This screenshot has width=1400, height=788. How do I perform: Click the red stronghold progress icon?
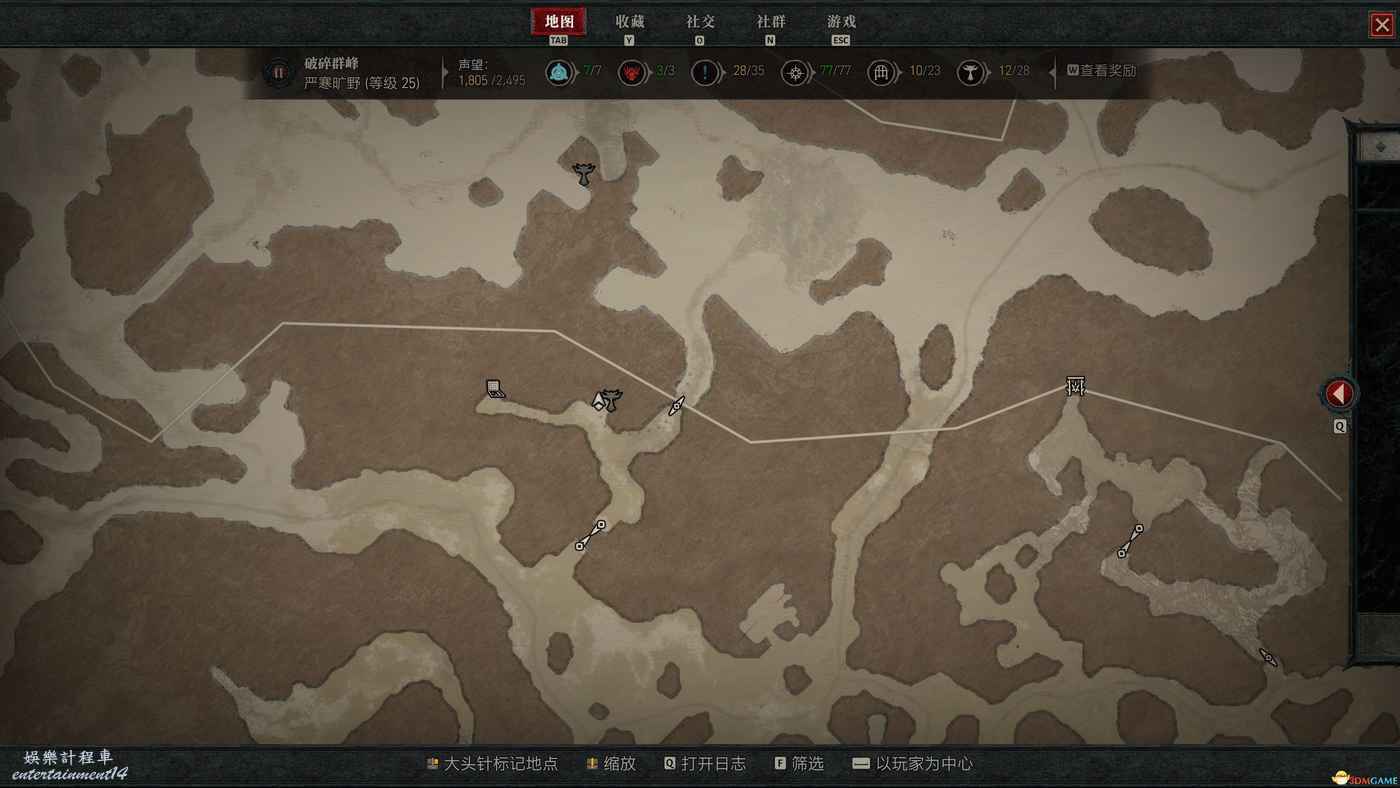pyautogui.click(x=632, y=72)
